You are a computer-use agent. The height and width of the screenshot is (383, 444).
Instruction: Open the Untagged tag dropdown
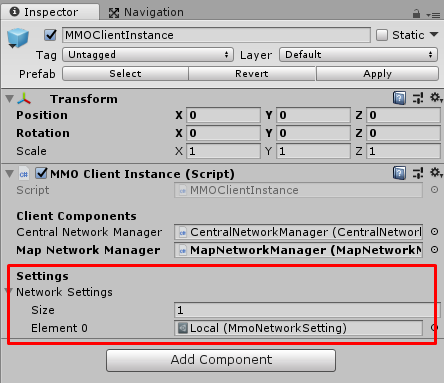click(x=148, y=55)
